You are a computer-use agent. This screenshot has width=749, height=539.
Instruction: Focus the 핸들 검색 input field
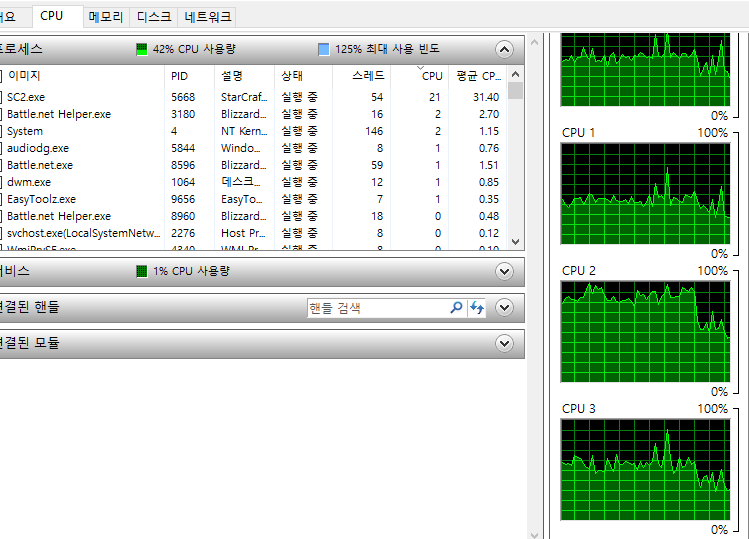[x=376, y=308]
